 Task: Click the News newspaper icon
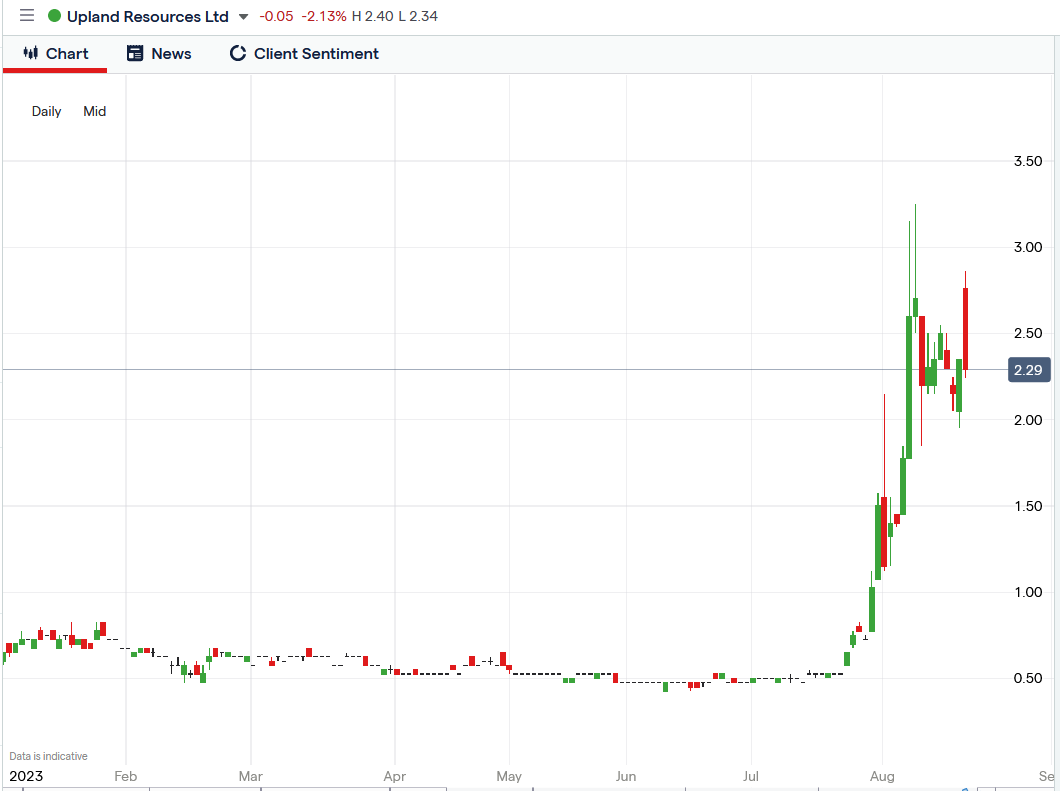click(135, 53)
